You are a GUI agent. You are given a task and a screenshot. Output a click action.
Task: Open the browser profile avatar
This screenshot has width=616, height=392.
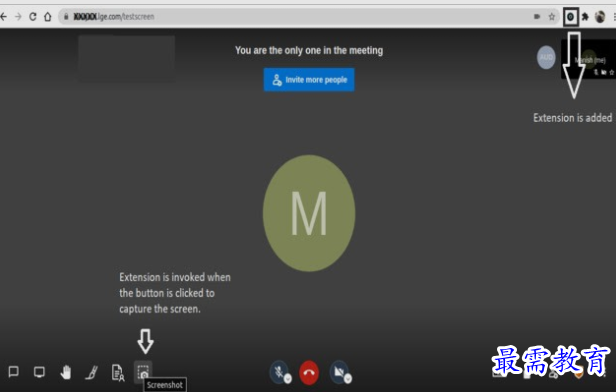(600, 16)
